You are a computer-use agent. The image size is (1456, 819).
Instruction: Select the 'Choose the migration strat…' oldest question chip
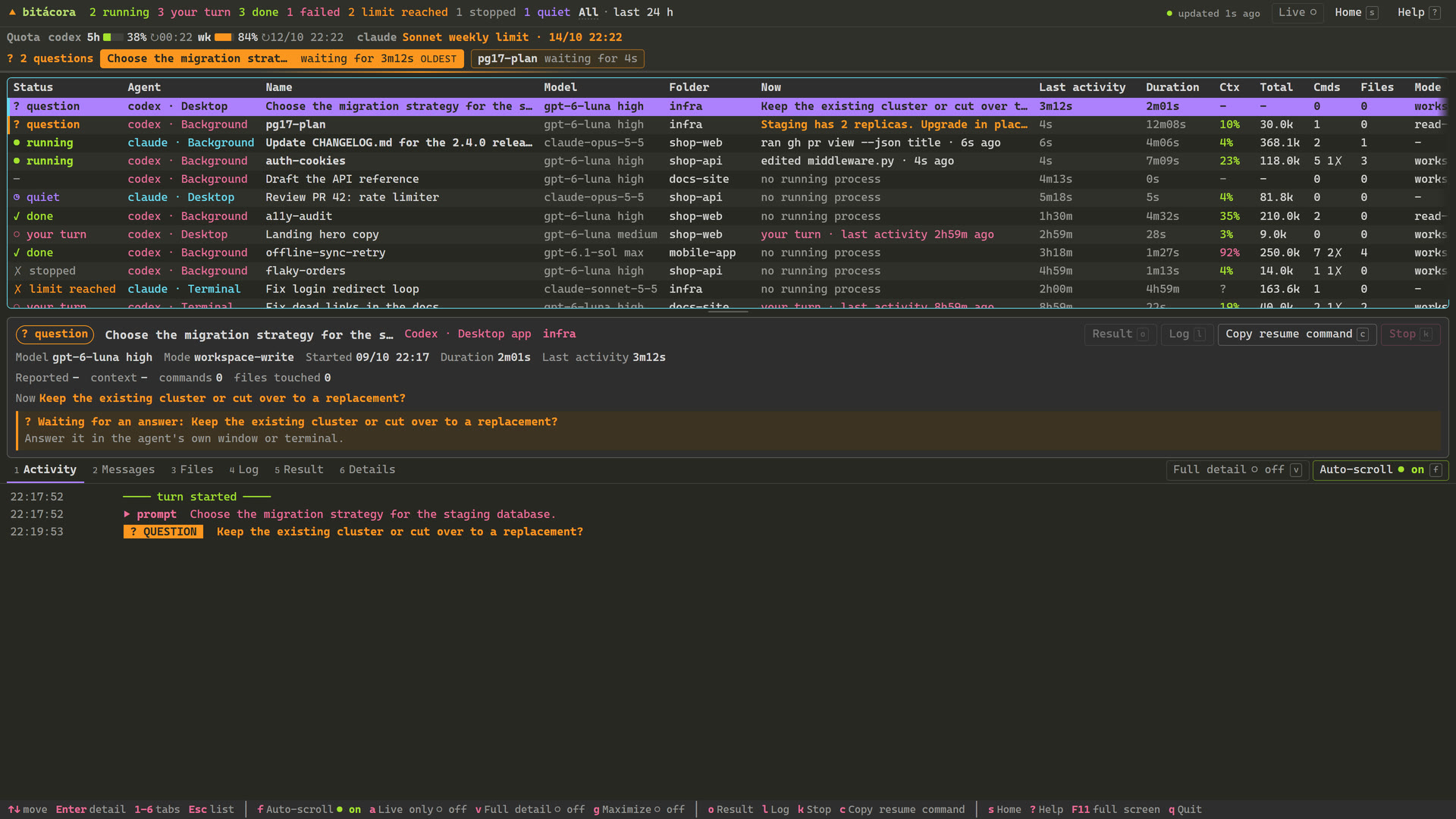click(281, 58)
